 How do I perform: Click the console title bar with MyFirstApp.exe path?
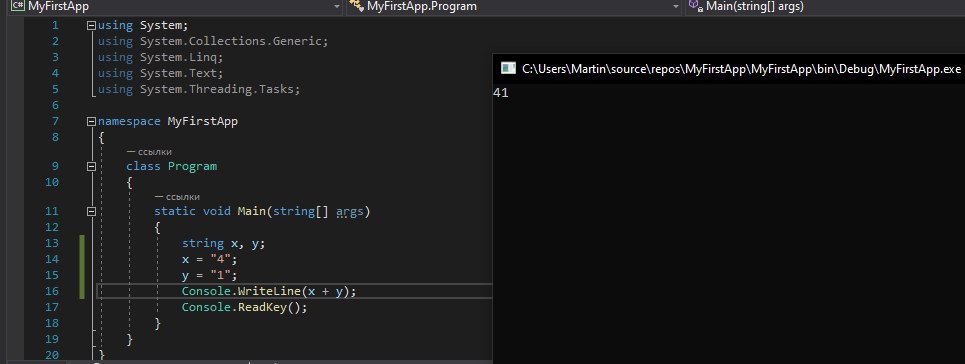729,68
